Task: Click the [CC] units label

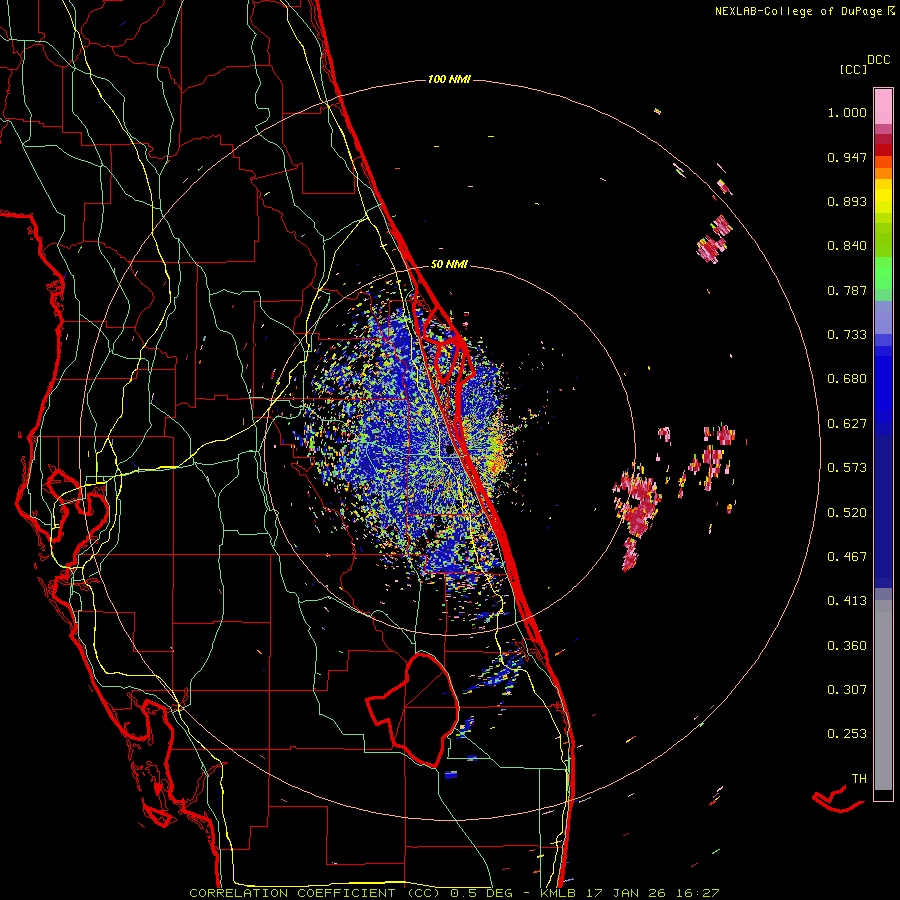Action: coord(853,69)
